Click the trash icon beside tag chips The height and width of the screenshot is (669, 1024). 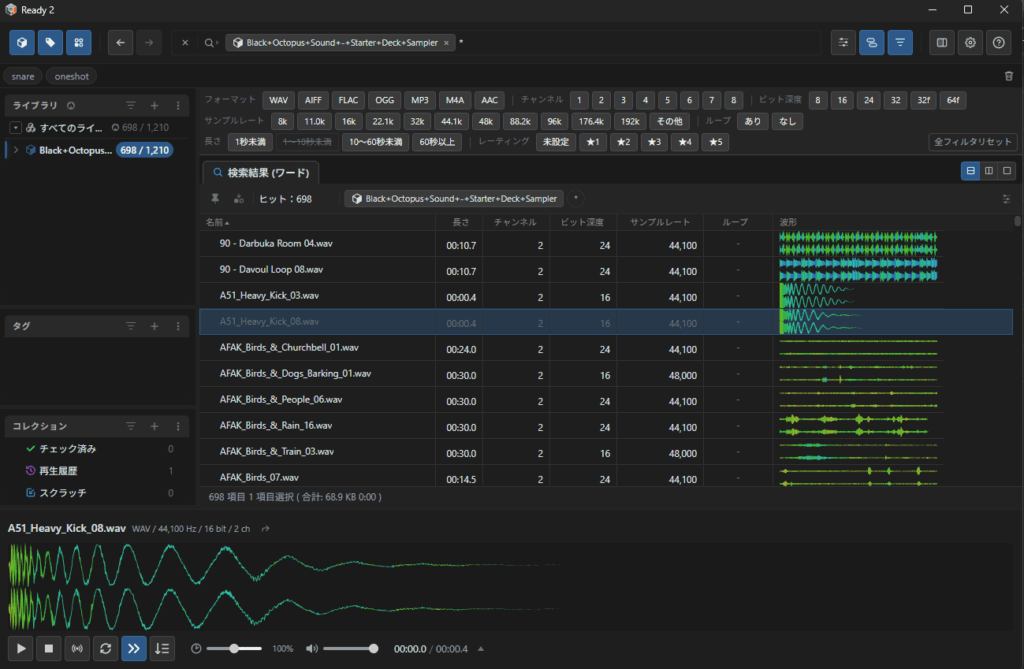[x=1008, y=76]
